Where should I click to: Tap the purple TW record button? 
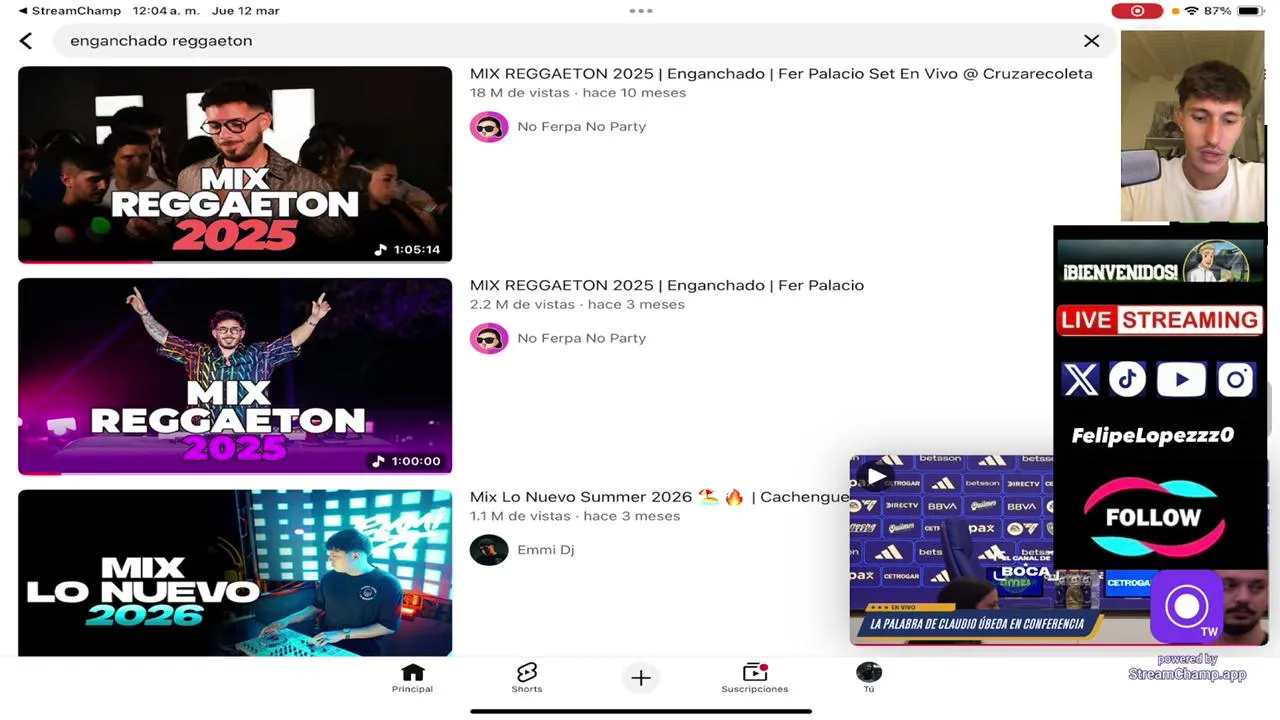click(x=1187, y=607)
